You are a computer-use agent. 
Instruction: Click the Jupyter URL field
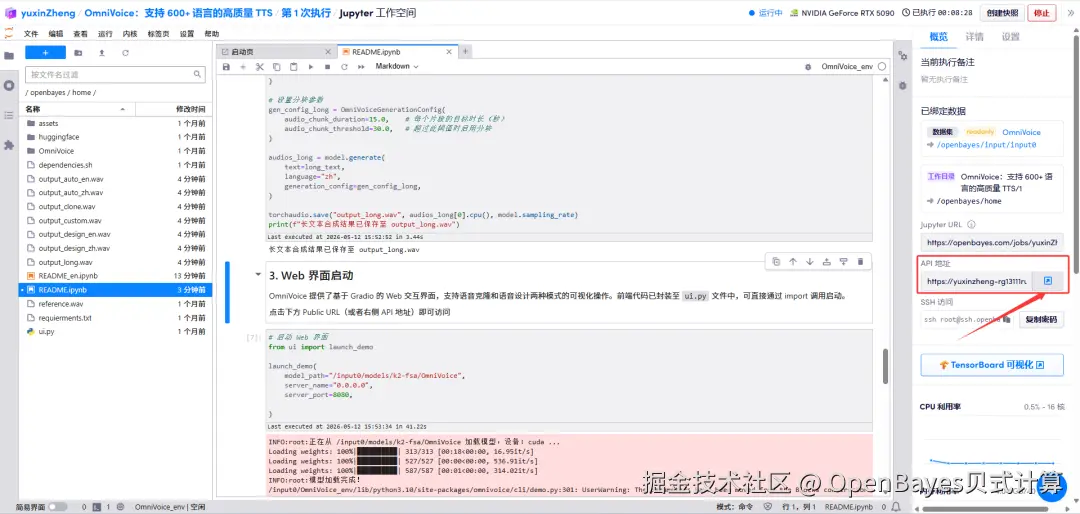point(992,243)
